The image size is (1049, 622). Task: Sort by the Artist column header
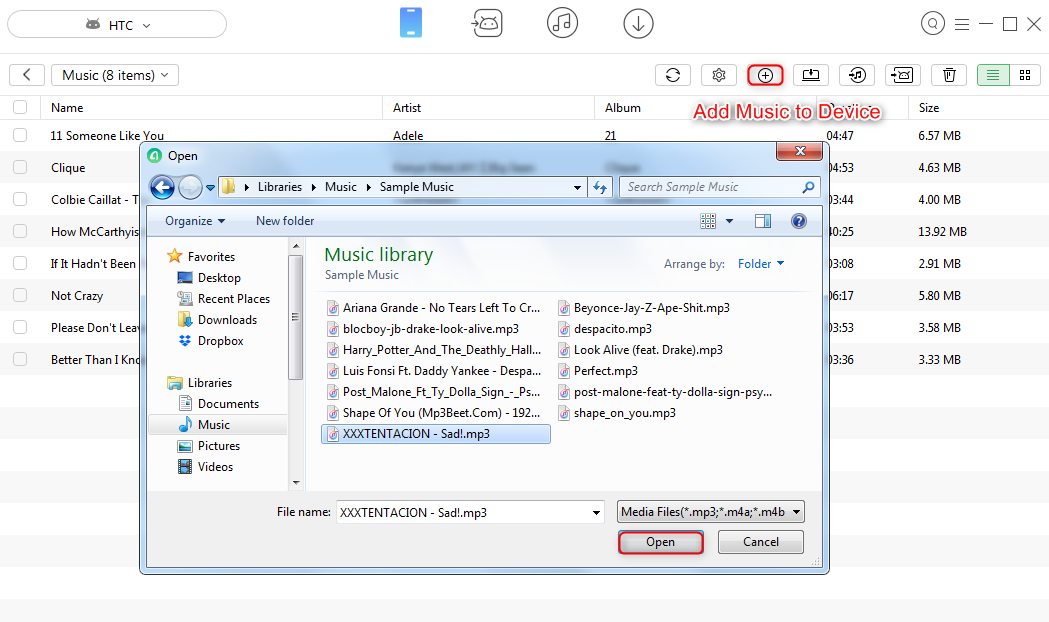pos(407,108)
